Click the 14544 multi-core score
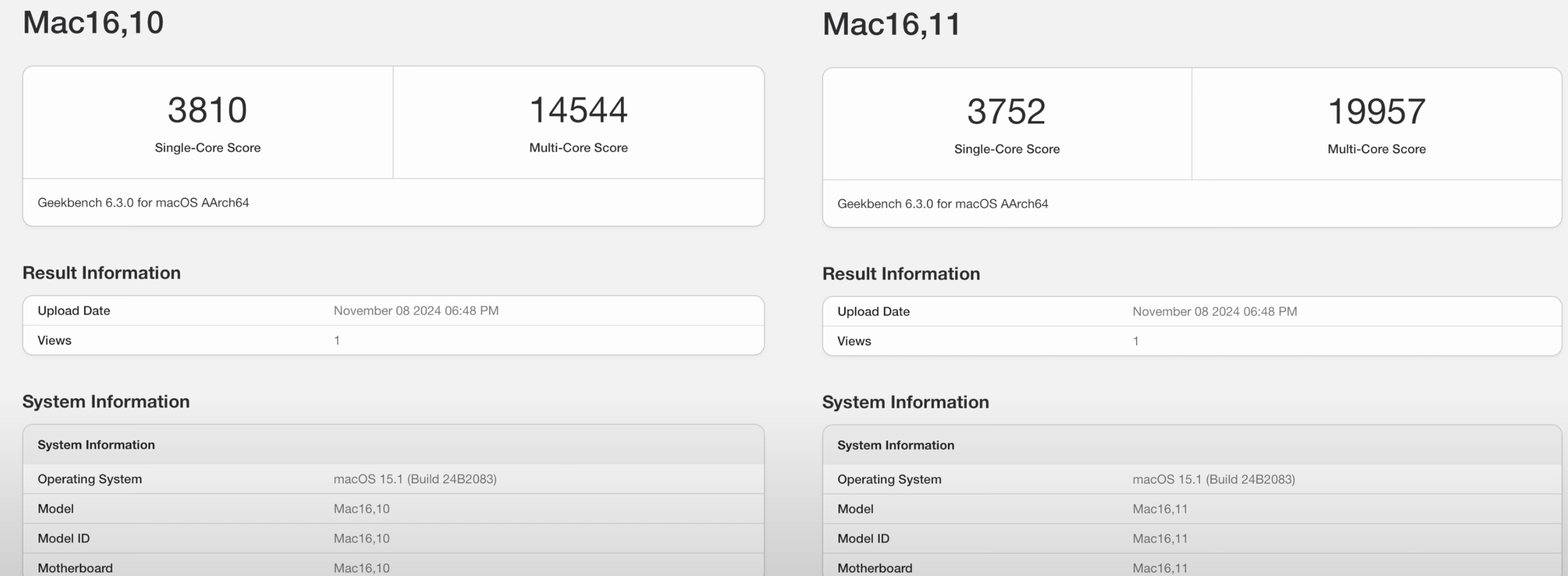This screenshot has width=1568, height=576. [x=578, y=110]
